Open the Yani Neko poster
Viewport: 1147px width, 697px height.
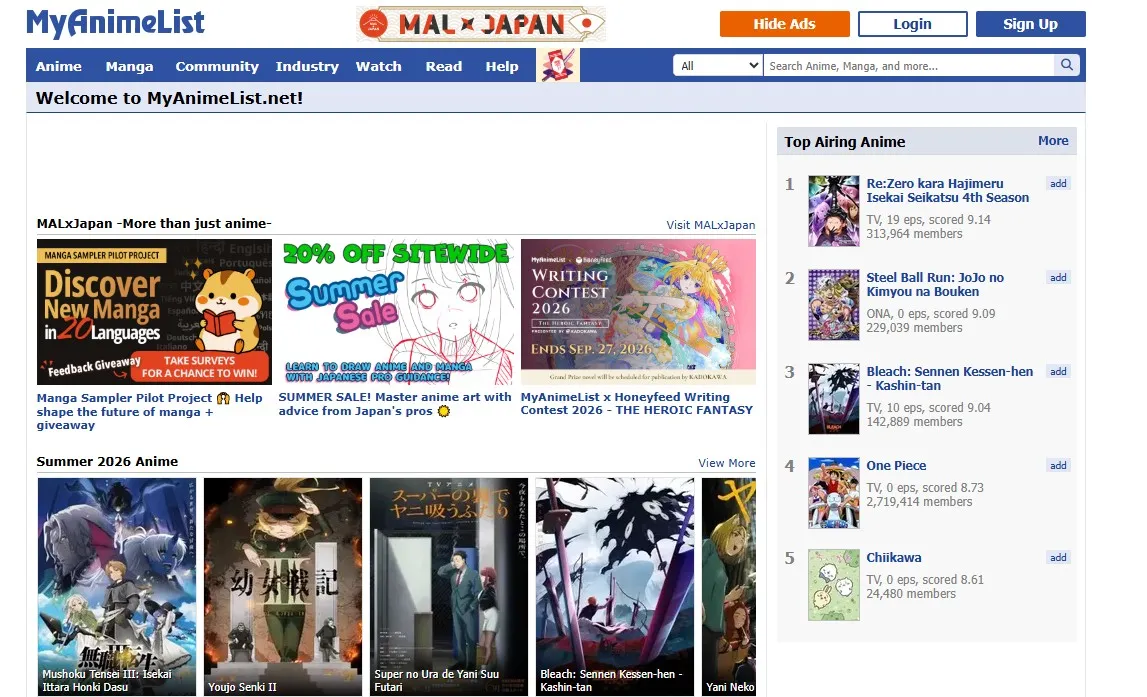(x=729, y=587)
